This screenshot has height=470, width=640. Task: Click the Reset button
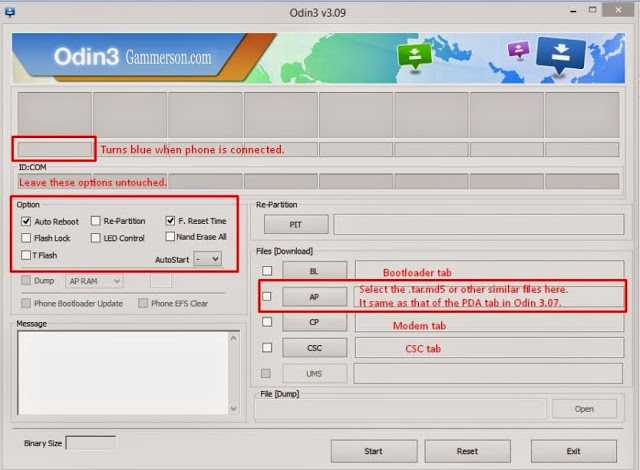pos(466,451)
